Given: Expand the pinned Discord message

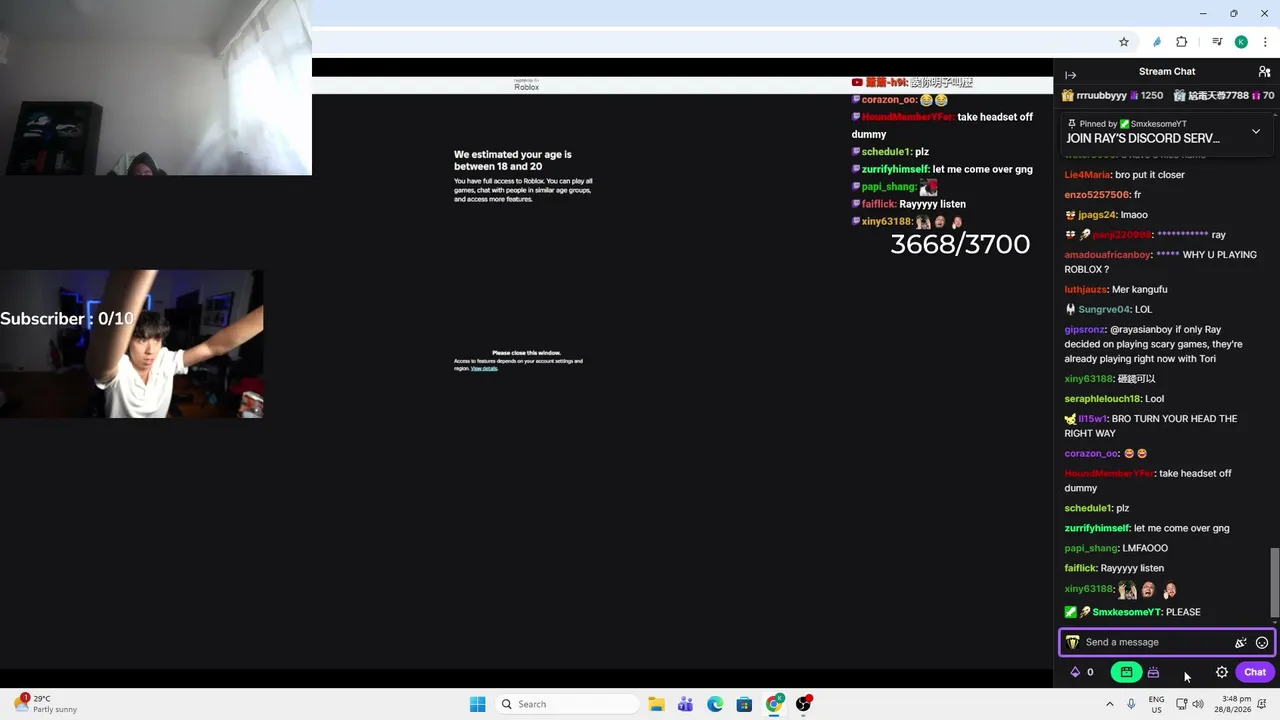Looking at the screenshot, I should tap(1256, 131).
